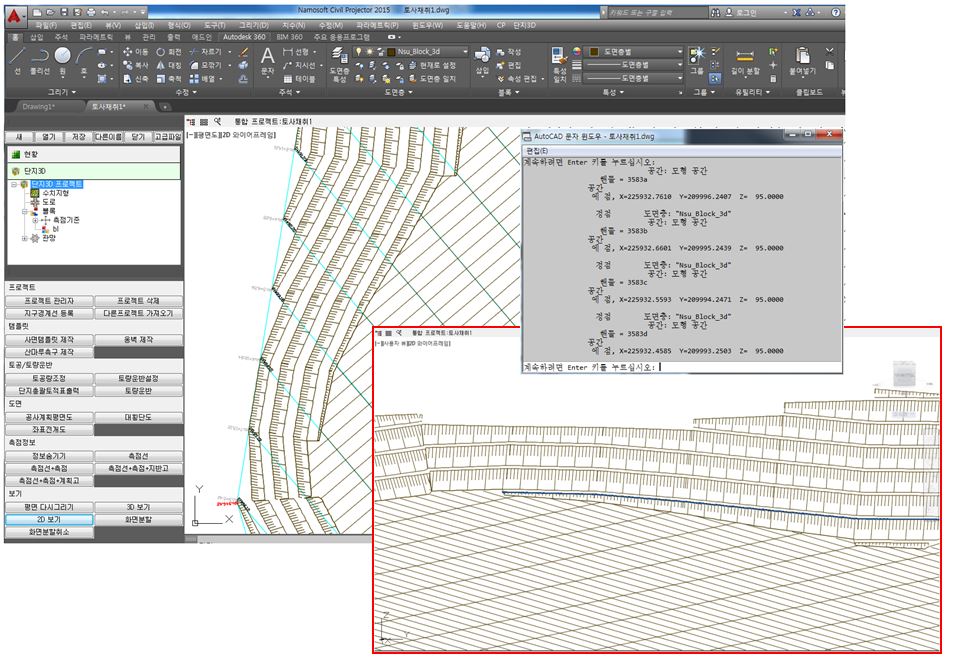Switch to the Drawing1 document tab

pos(38,107)
